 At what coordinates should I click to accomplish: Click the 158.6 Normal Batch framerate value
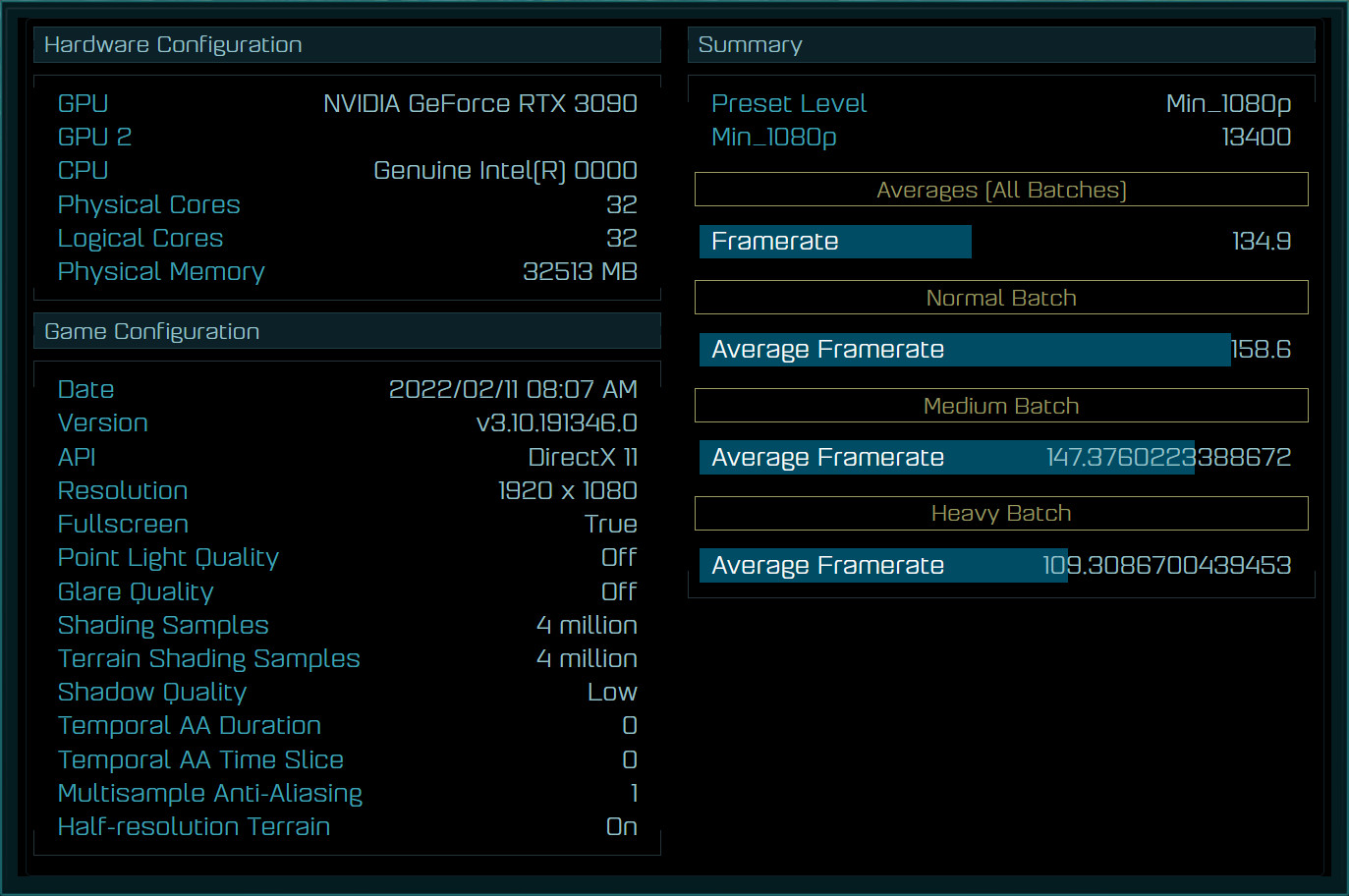click(1262, 349)
